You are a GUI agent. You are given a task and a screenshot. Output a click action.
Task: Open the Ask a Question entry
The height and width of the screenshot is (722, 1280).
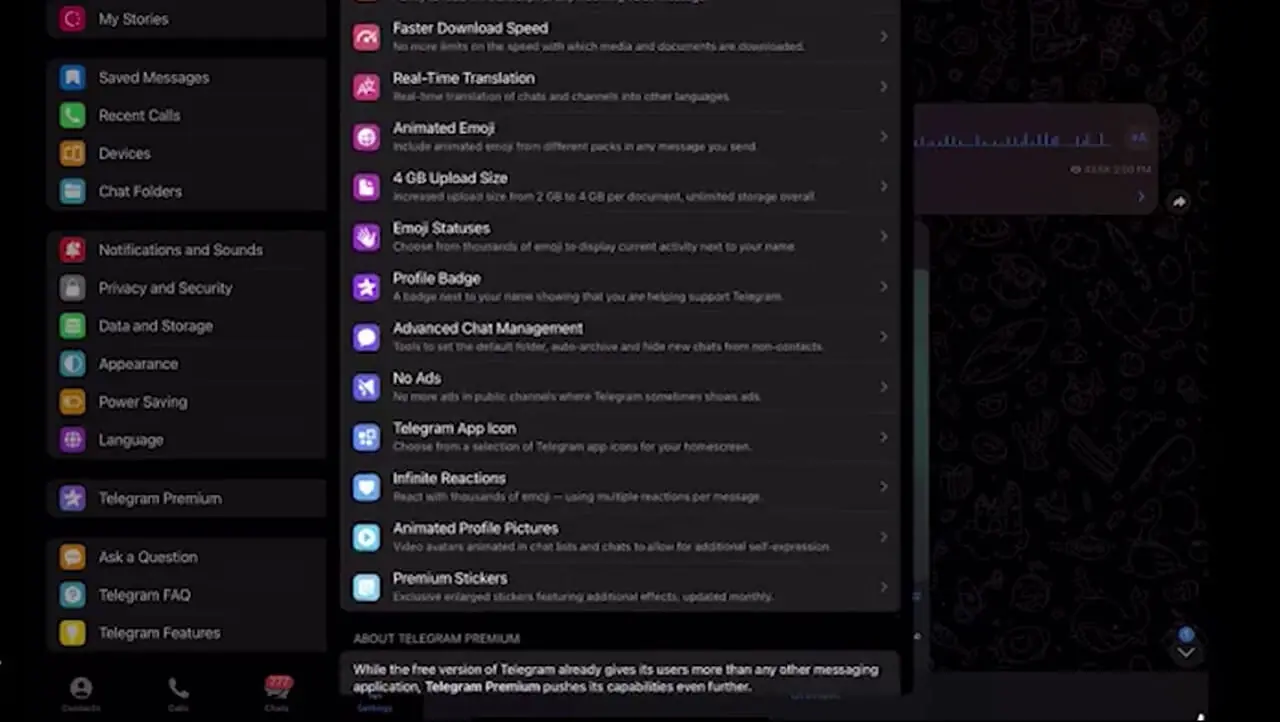pyautogui.click(x=186, y=557)
